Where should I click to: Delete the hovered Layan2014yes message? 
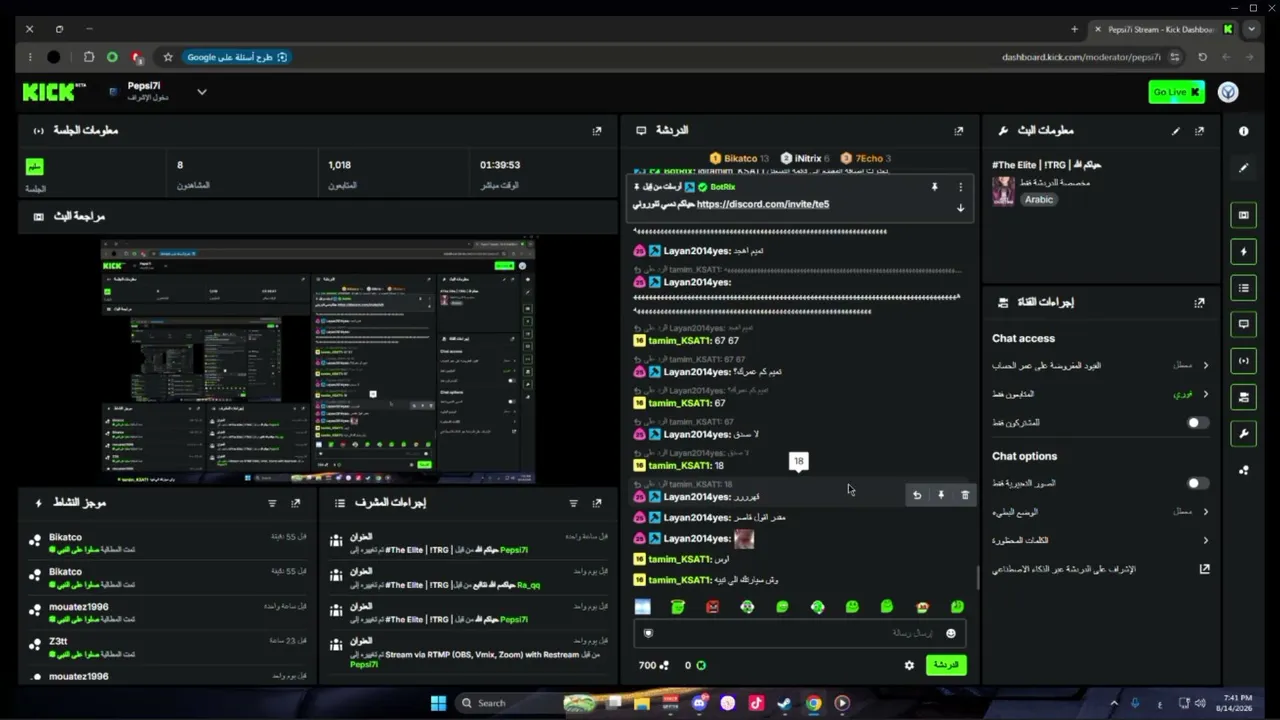tap(965, 495)
